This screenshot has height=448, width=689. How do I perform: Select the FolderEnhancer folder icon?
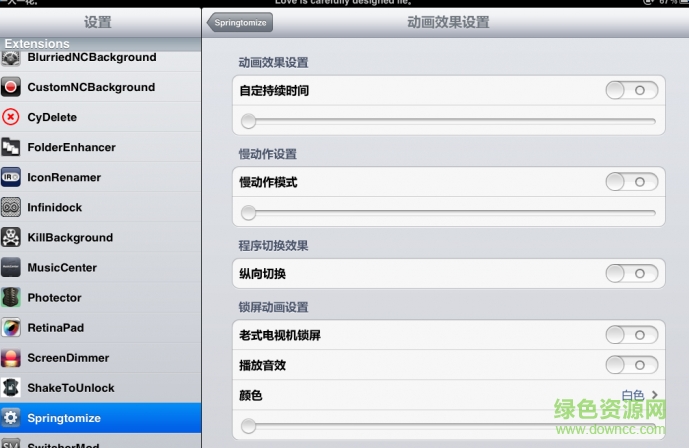pyautogui.click(x=11, y=147)
